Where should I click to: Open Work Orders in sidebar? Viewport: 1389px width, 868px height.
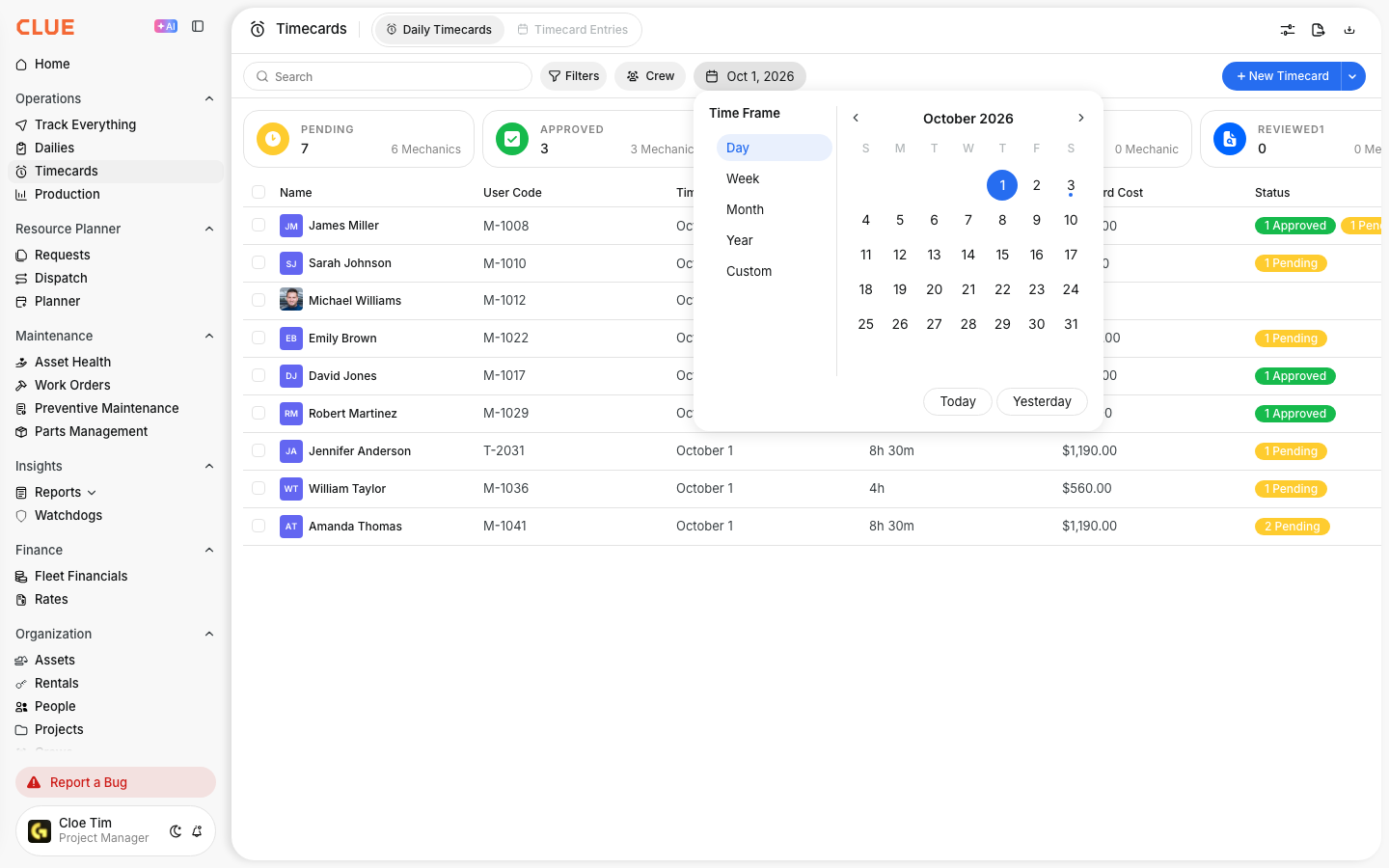point(116,385)
